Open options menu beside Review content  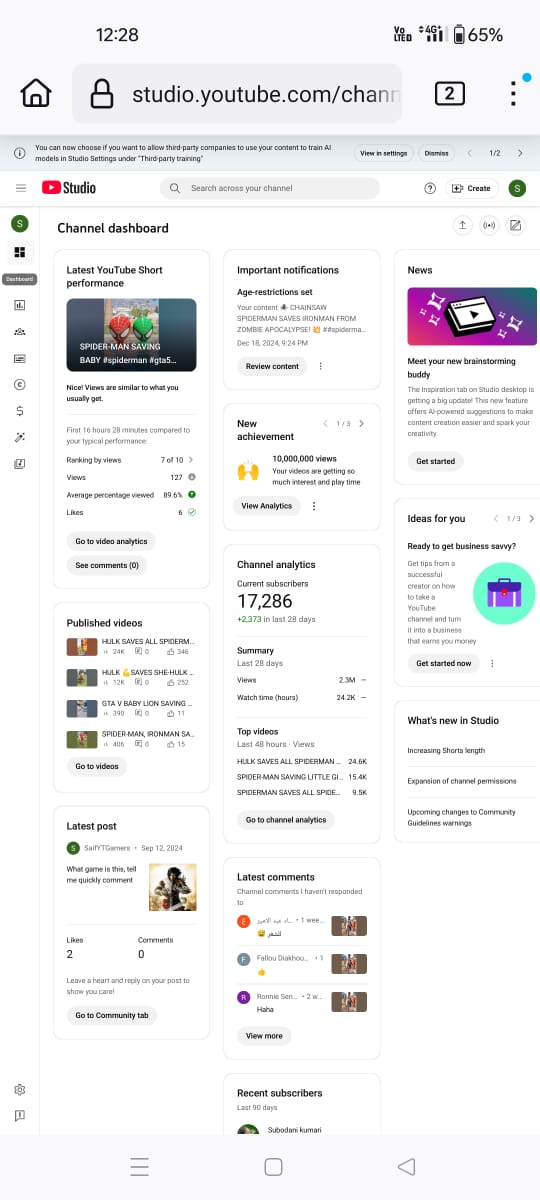coord(321,366)
